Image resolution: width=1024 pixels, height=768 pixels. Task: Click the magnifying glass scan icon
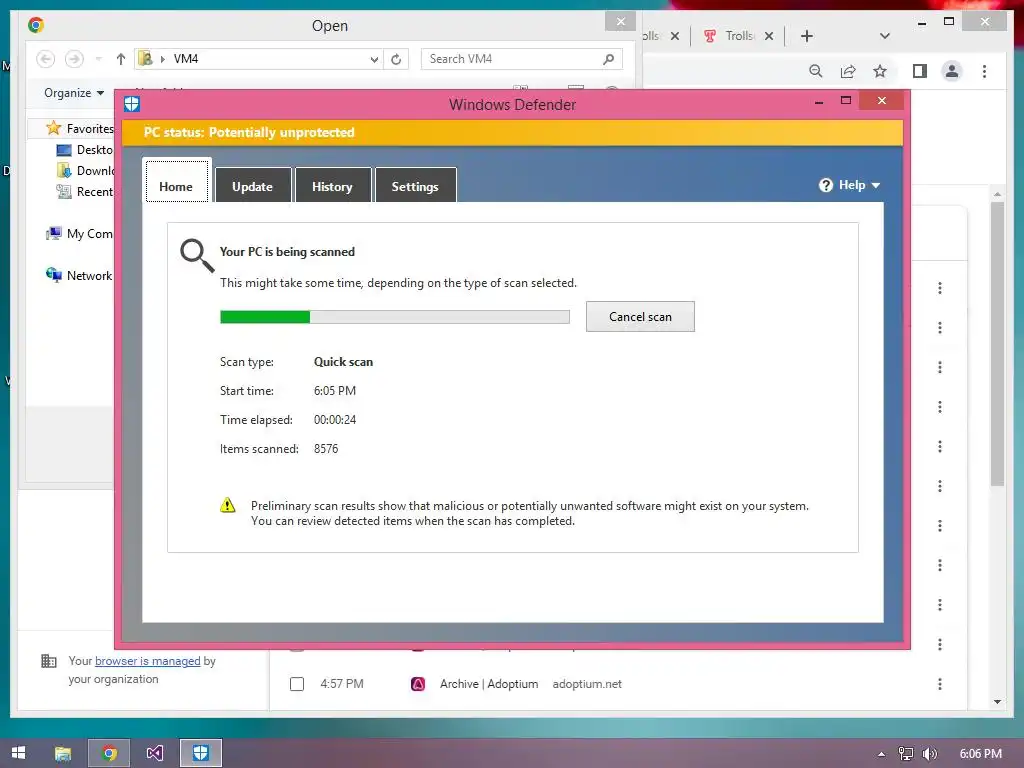(197, 255)
